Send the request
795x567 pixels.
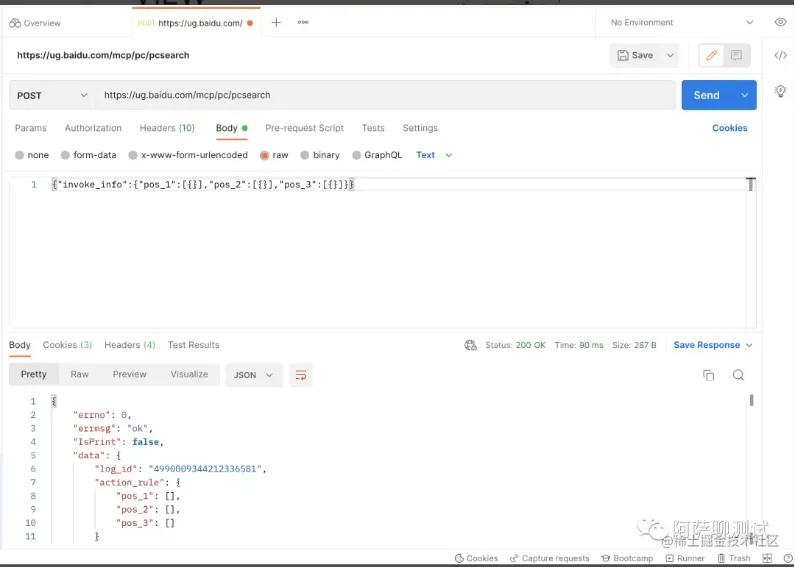tap(707, 95)
